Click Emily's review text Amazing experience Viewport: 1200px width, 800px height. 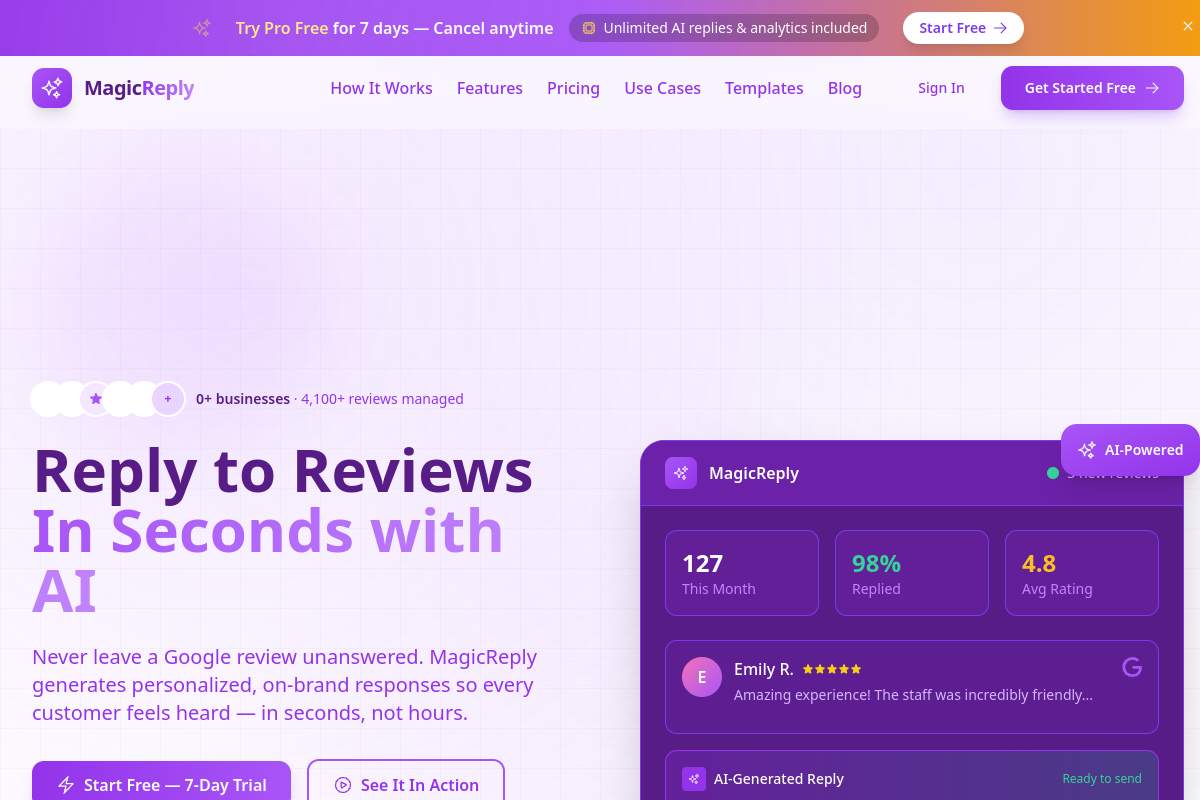(x=913, y=695)
